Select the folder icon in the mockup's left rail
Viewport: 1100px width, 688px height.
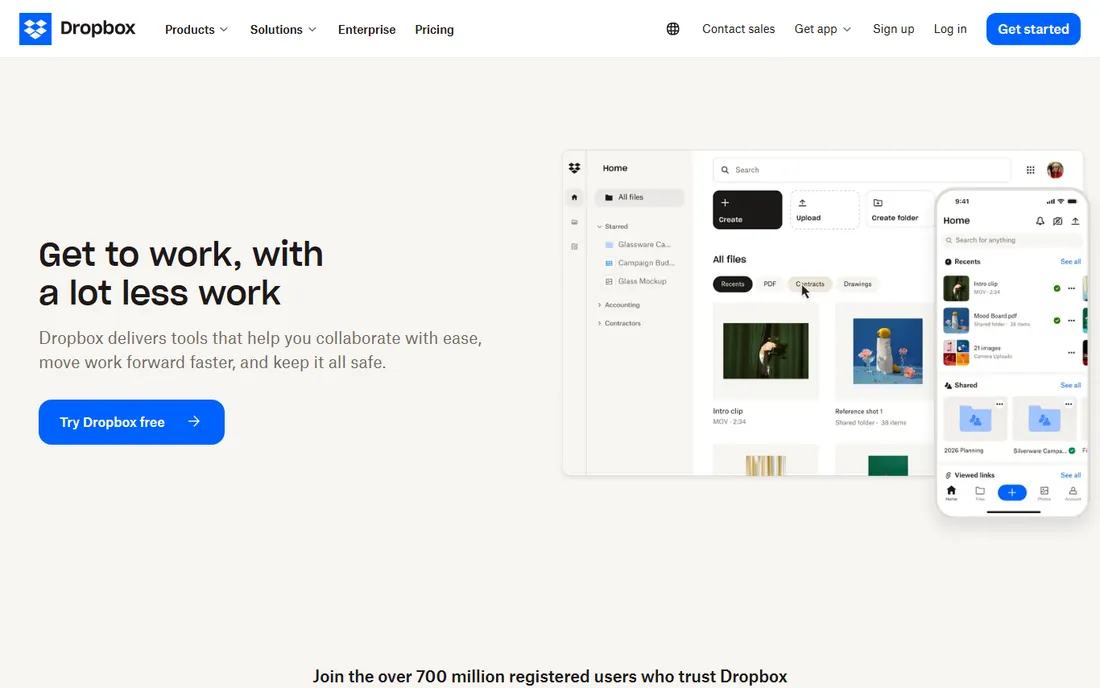[575, 222]
